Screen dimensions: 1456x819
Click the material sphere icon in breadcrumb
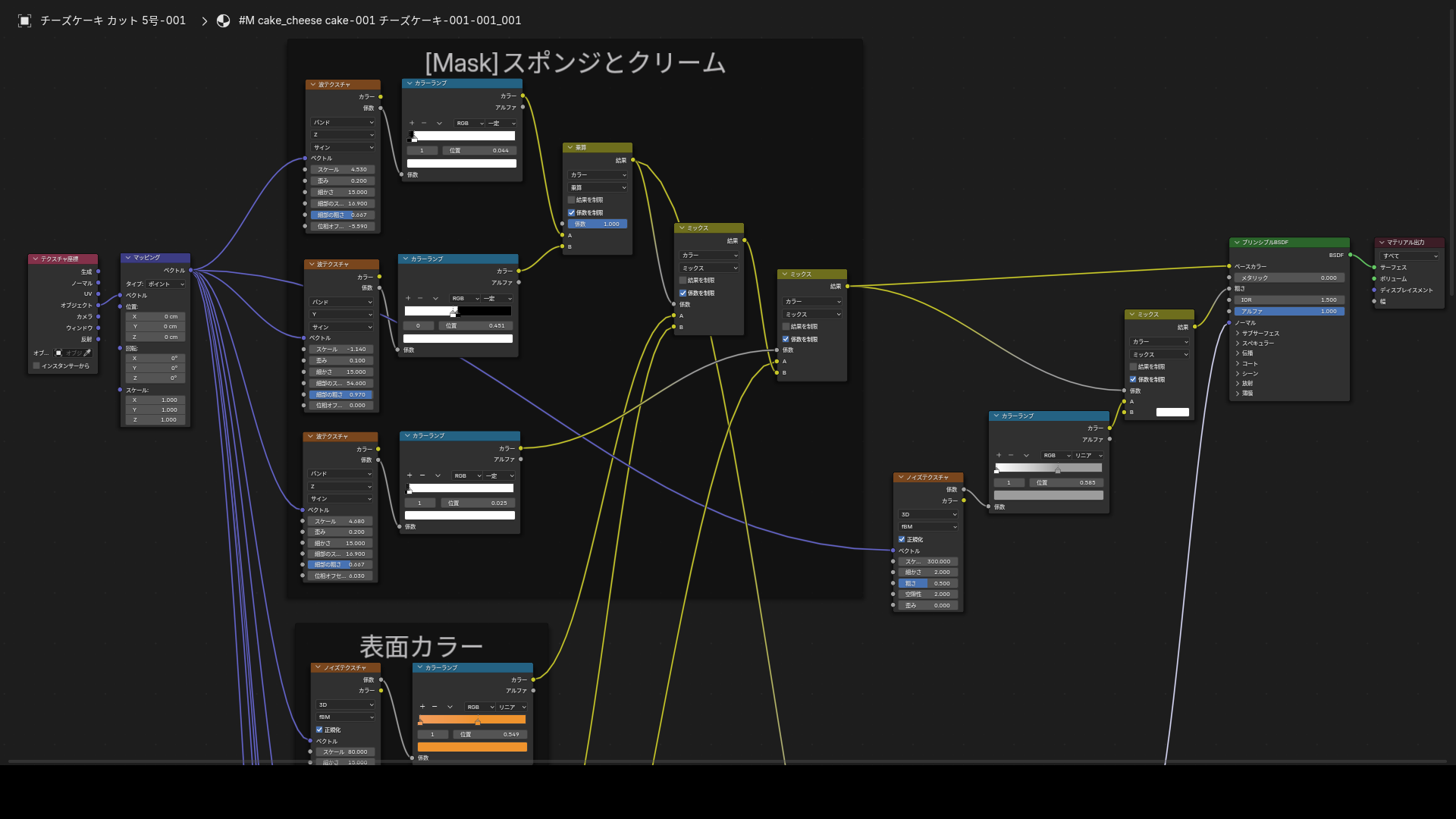223,20
